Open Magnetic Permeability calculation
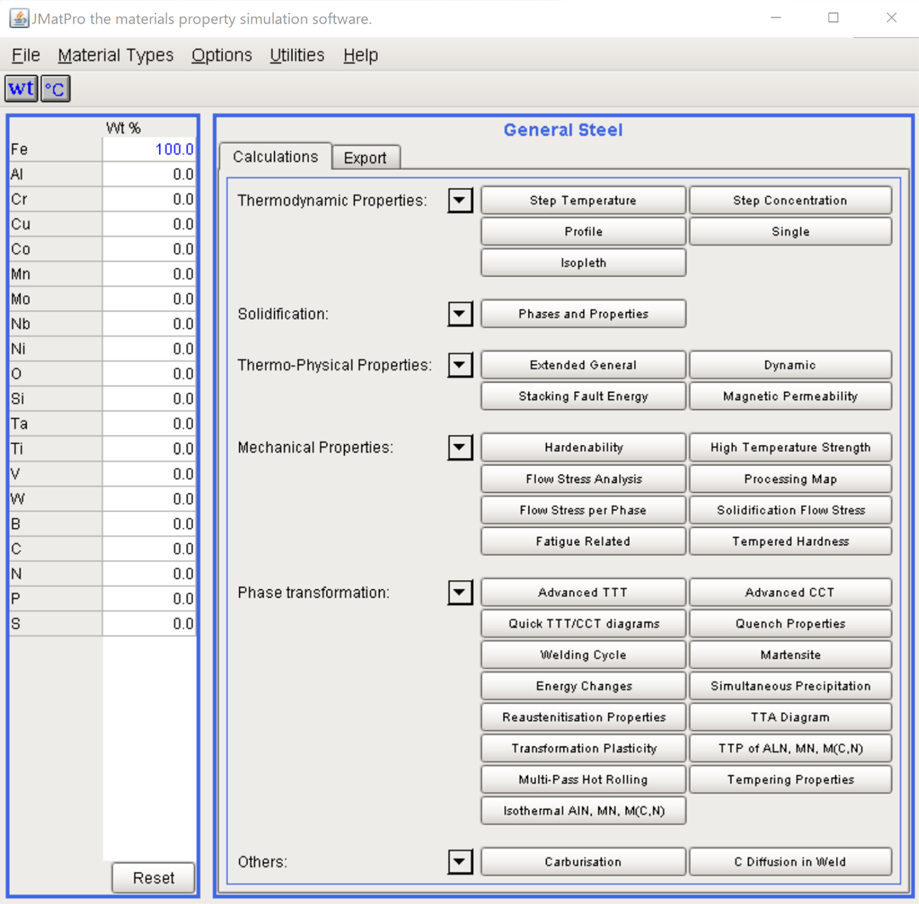This screenshot has height=904, width=919. (x=790, y=396)
